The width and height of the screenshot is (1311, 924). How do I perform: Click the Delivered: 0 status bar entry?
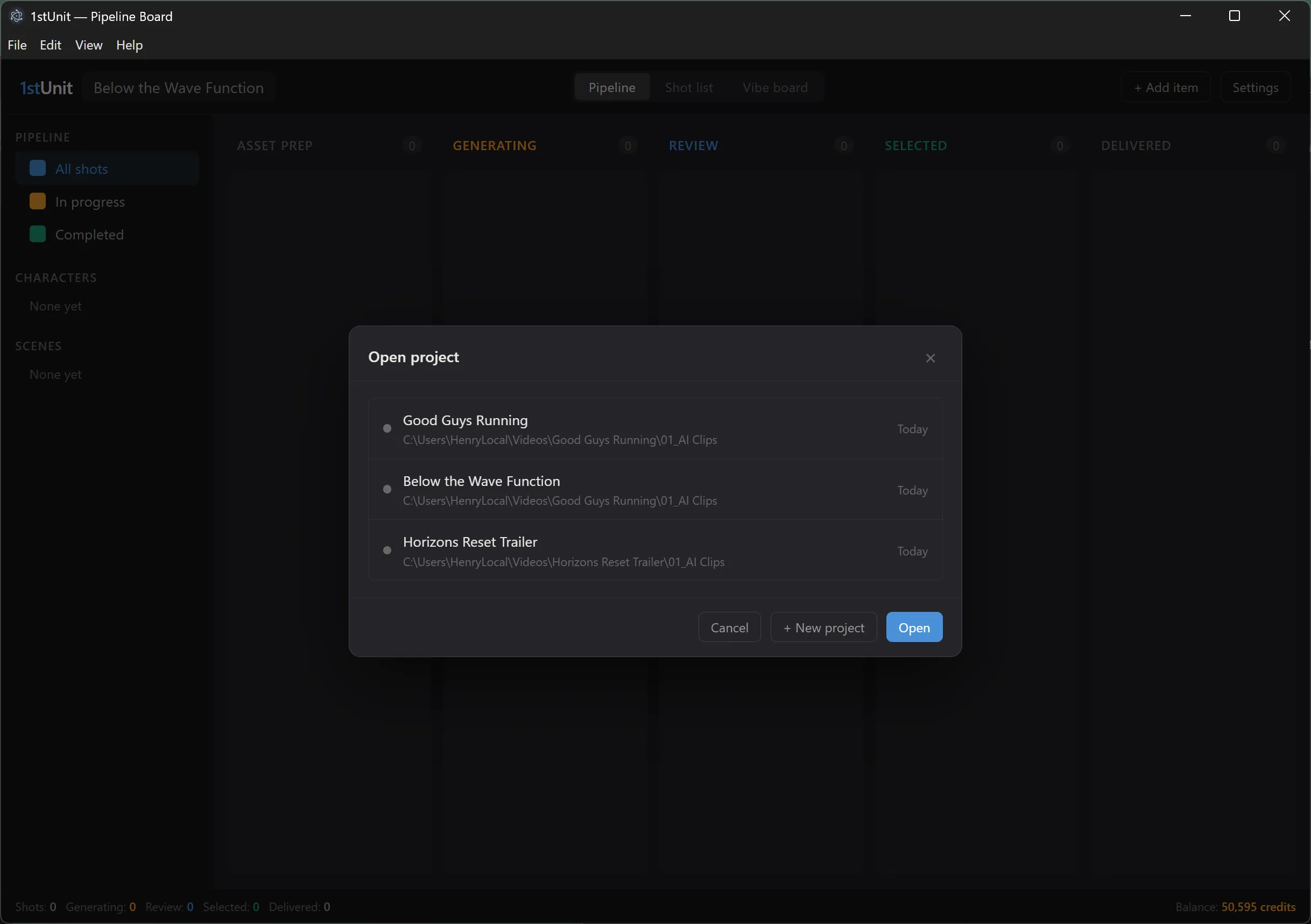[299, 907]
